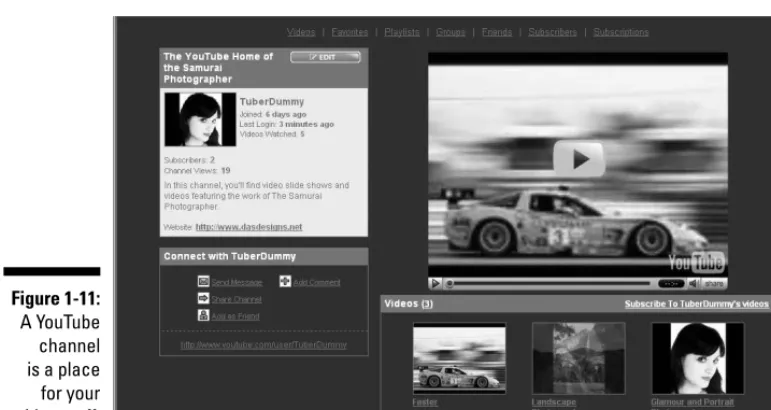Click Subscribe To TuberDummy's videos
Image resolution: width=771 pixels, height=410 pixels.
click(696, 304)
